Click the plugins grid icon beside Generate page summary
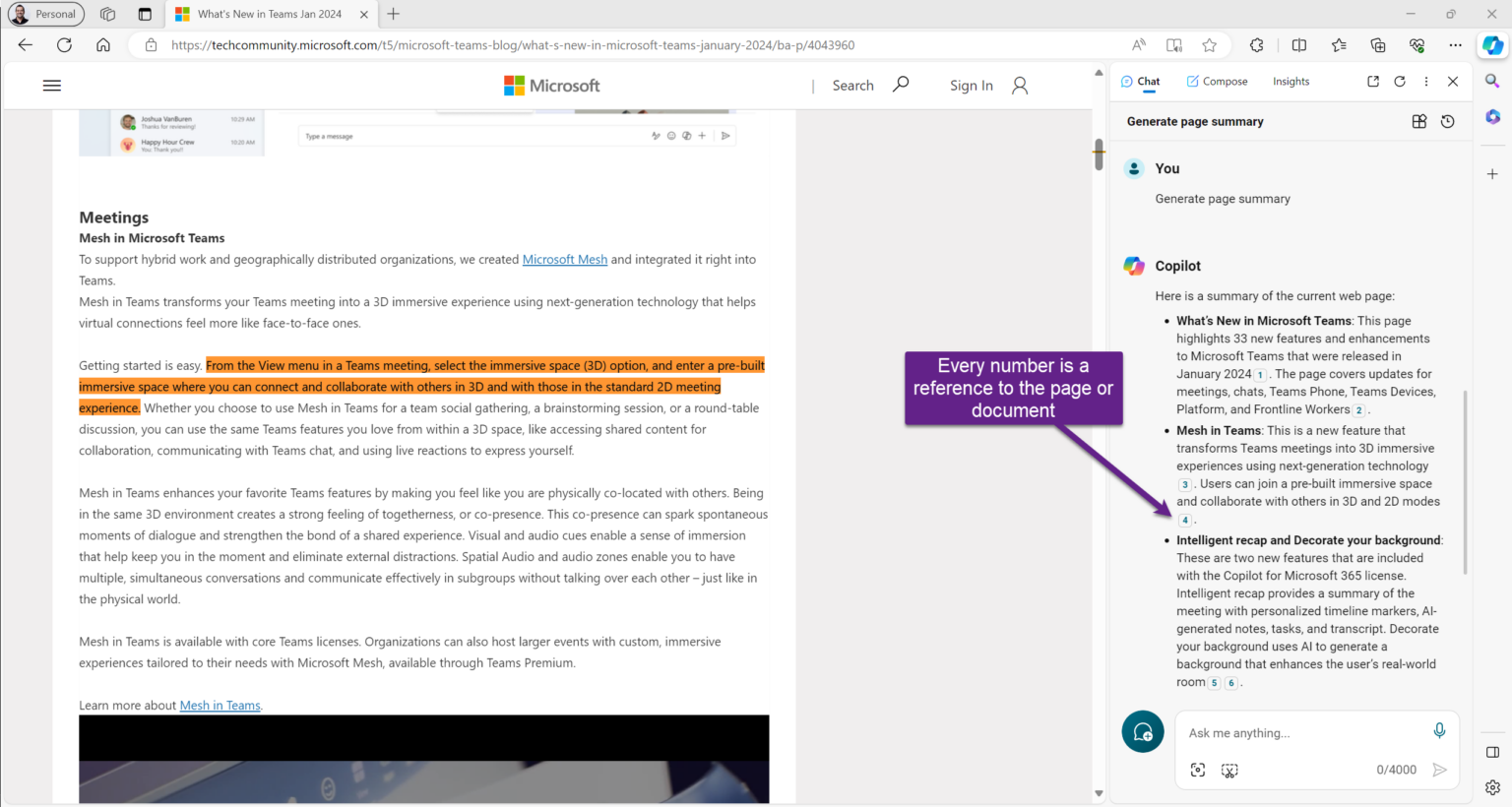Viewport: 1512px width, 807px height. pos(1418,121)
